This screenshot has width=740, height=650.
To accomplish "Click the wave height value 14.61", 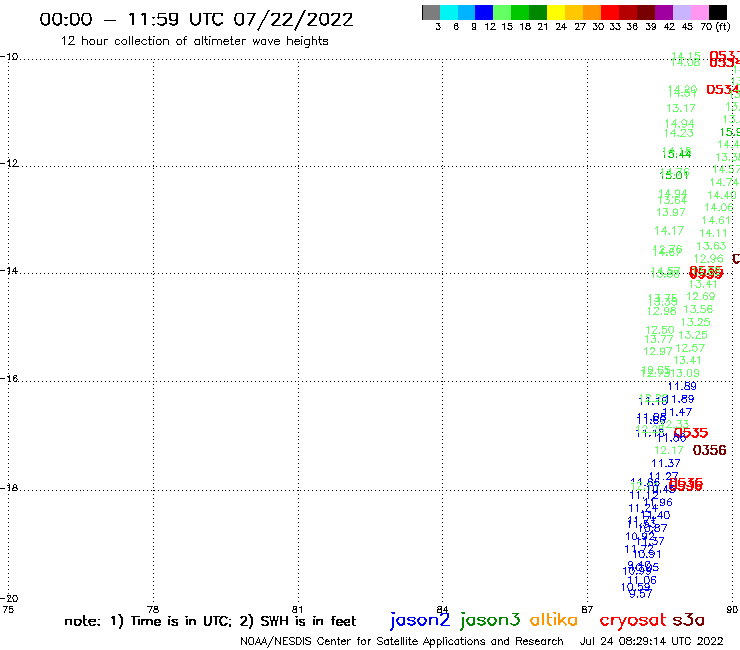I will (x=716, y=220).
